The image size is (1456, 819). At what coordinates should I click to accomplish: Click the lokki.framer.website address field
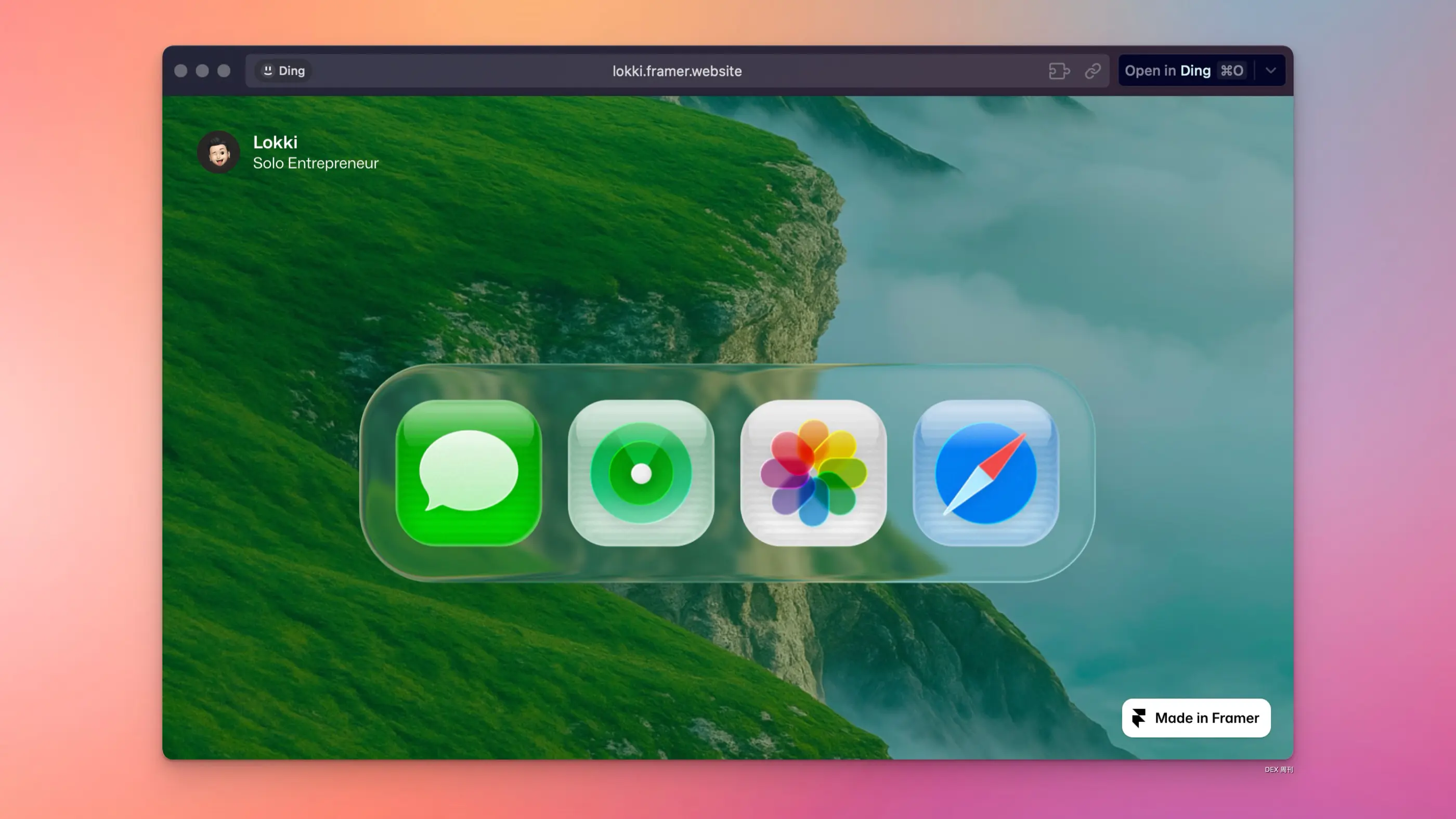tap(677, 71)
